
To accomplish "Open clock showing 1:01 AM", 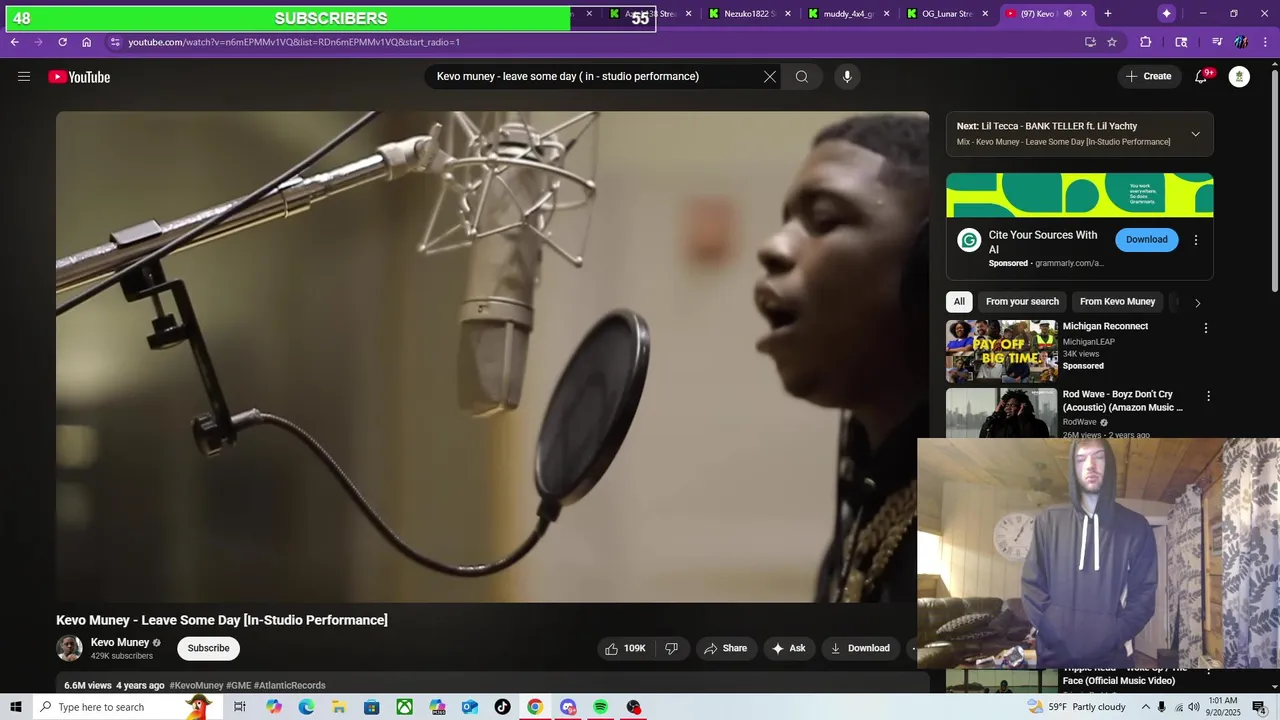I will [1223, 707].
